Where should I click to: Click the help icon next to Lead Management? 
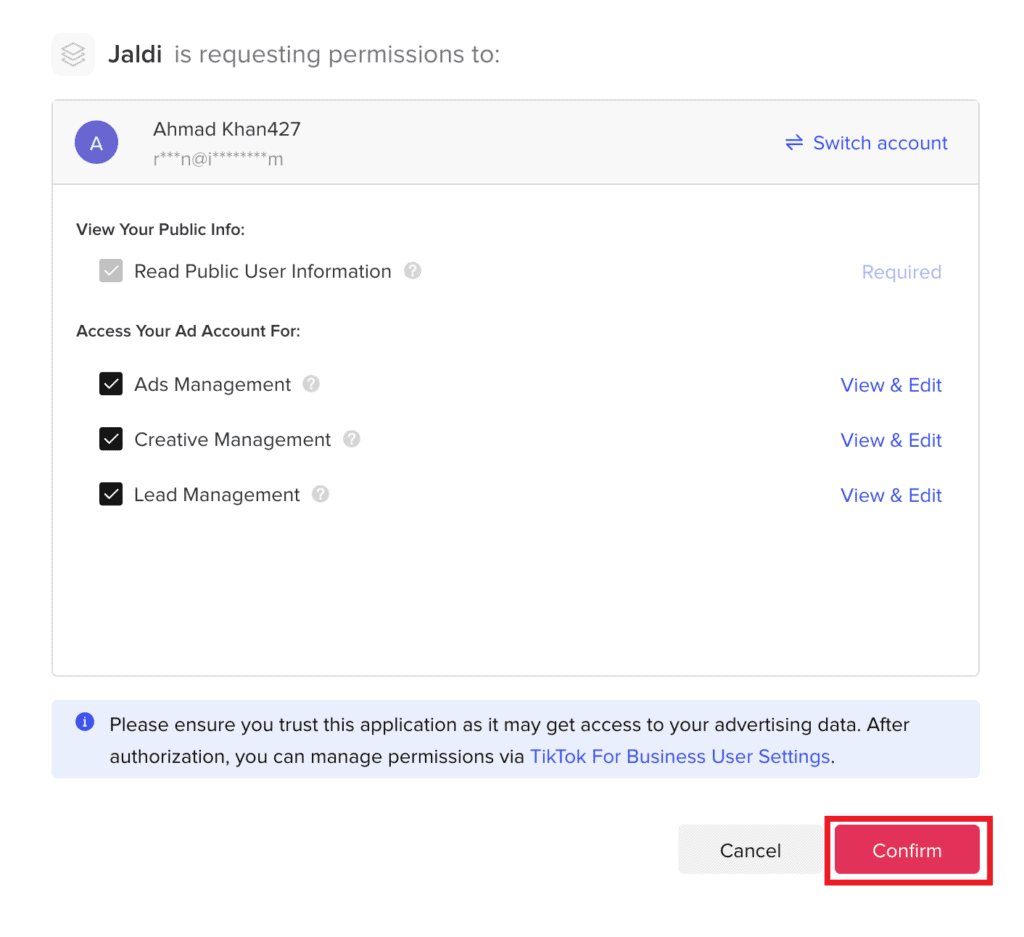pyautogui.click(x=319, y=494)
